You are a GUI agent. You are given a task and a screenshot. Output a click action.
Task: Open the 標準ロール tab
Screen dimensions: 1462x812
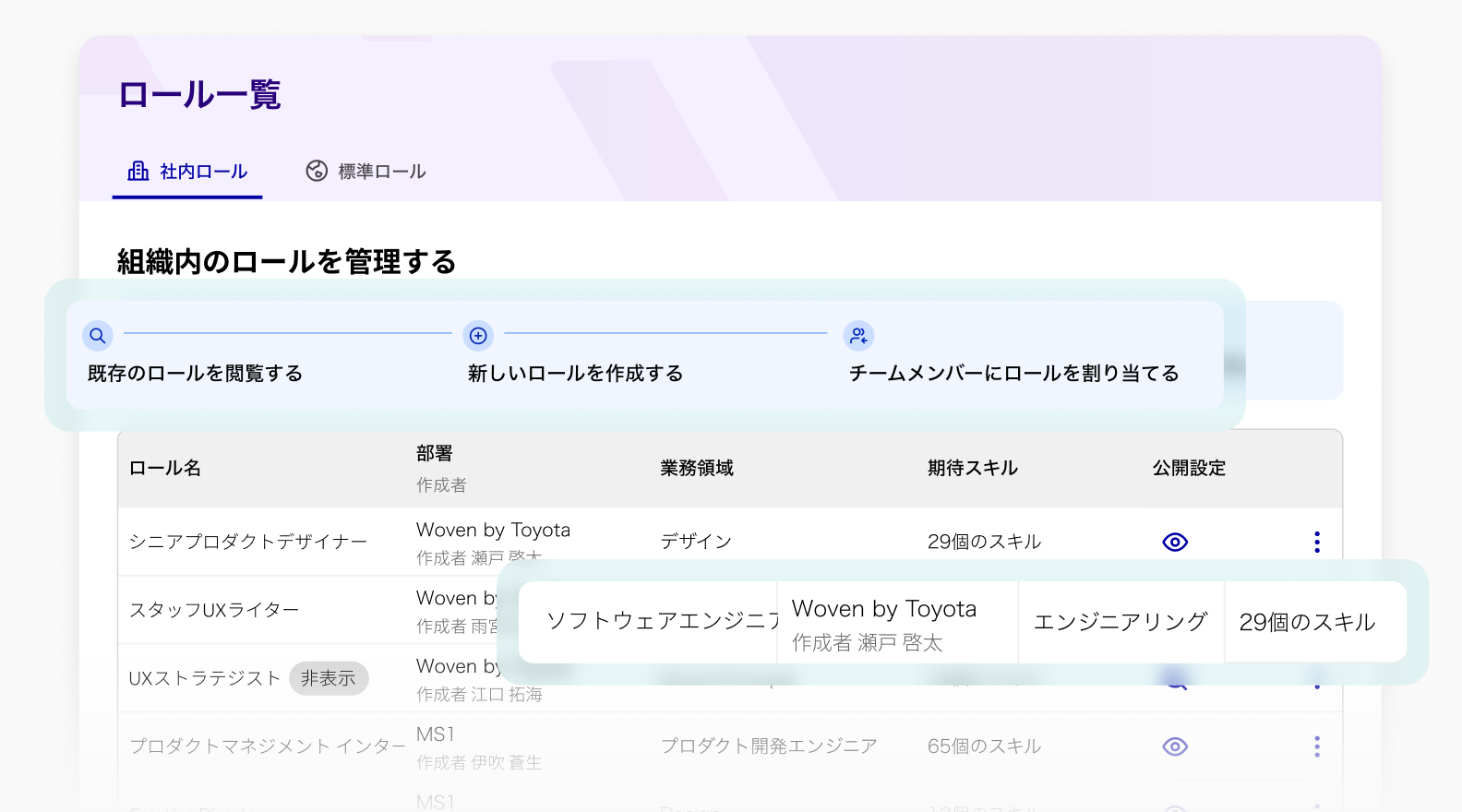365,172
